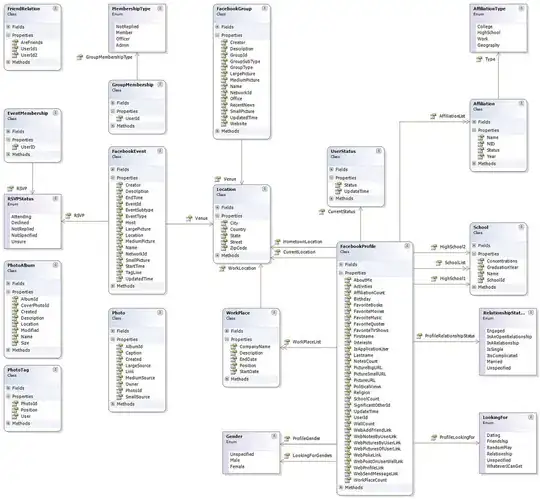Expand the Fields section of Location

click(x=217, y=208)
